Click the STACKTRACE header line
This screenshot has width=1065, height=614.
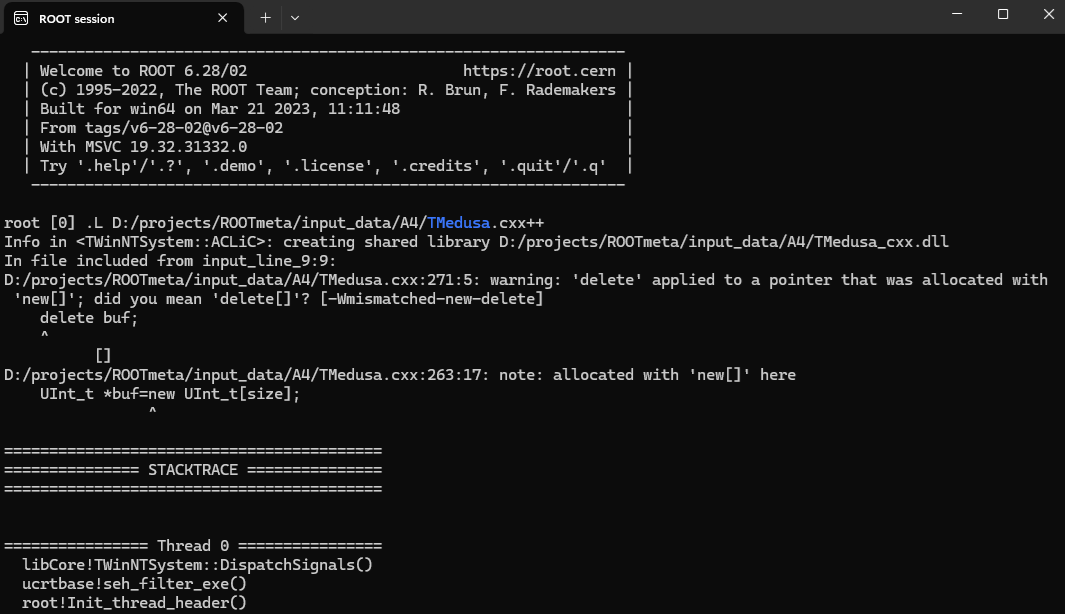(x=193, y=469)
